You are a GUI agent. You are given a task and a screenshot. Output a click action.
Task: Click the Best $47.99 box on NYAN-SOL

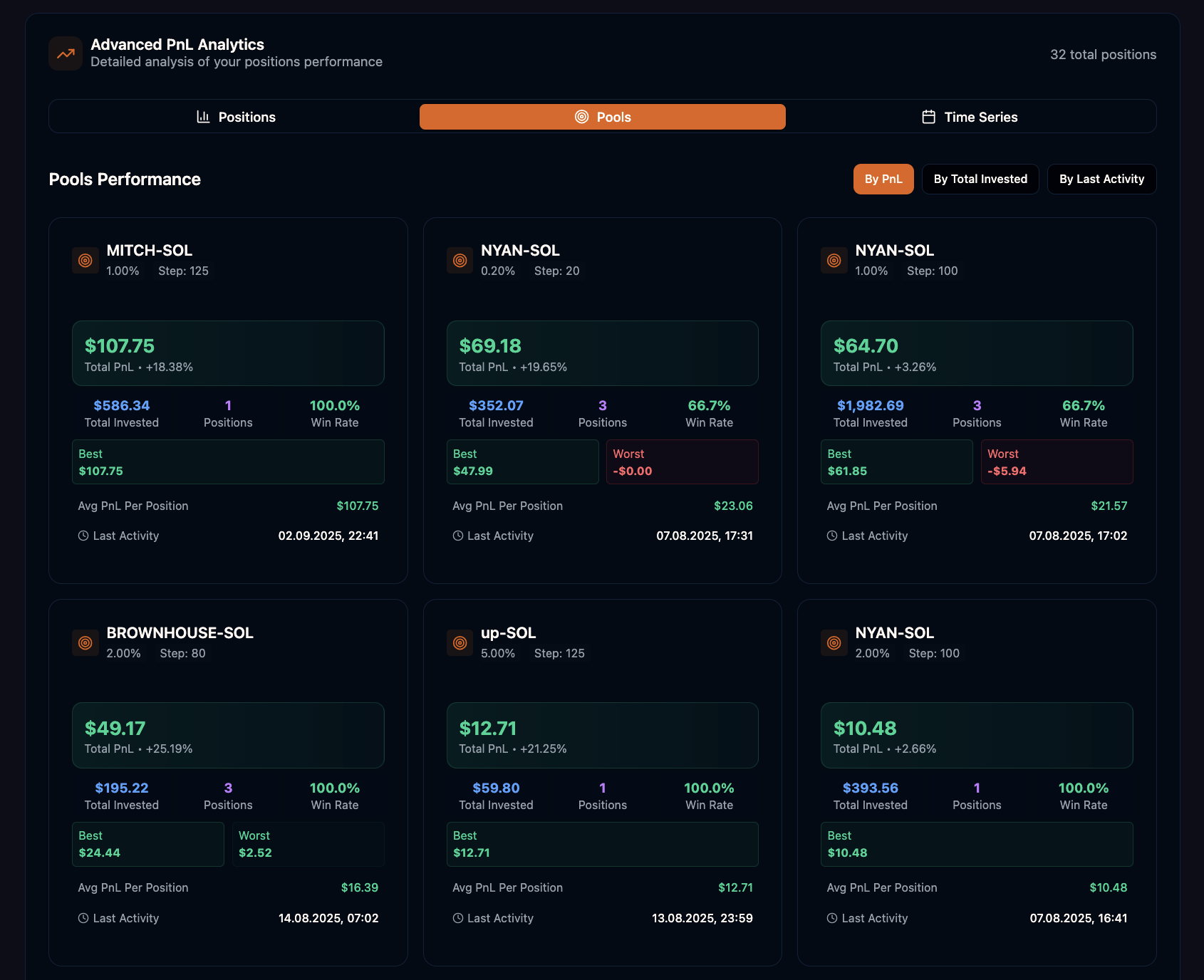522,462
